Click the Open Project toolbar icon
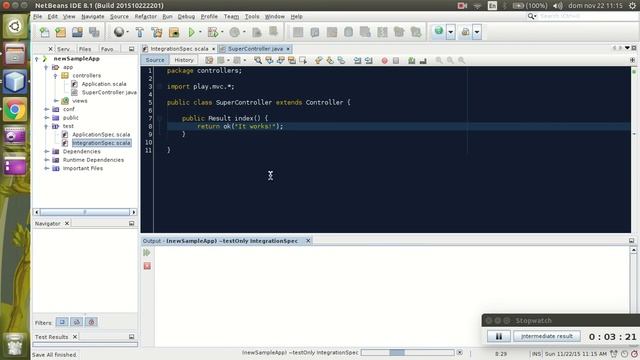 pyautogui.click(x=77, y=32)
